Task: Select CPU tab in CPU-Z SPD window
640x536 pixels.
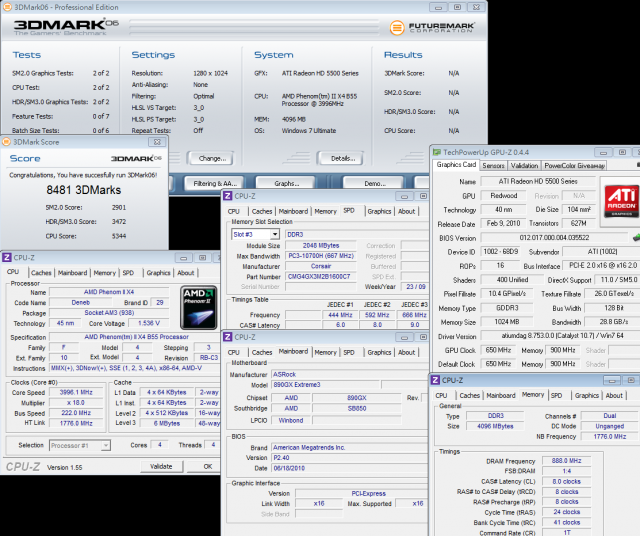Action: pyautogui.click(x=234, y=211)
